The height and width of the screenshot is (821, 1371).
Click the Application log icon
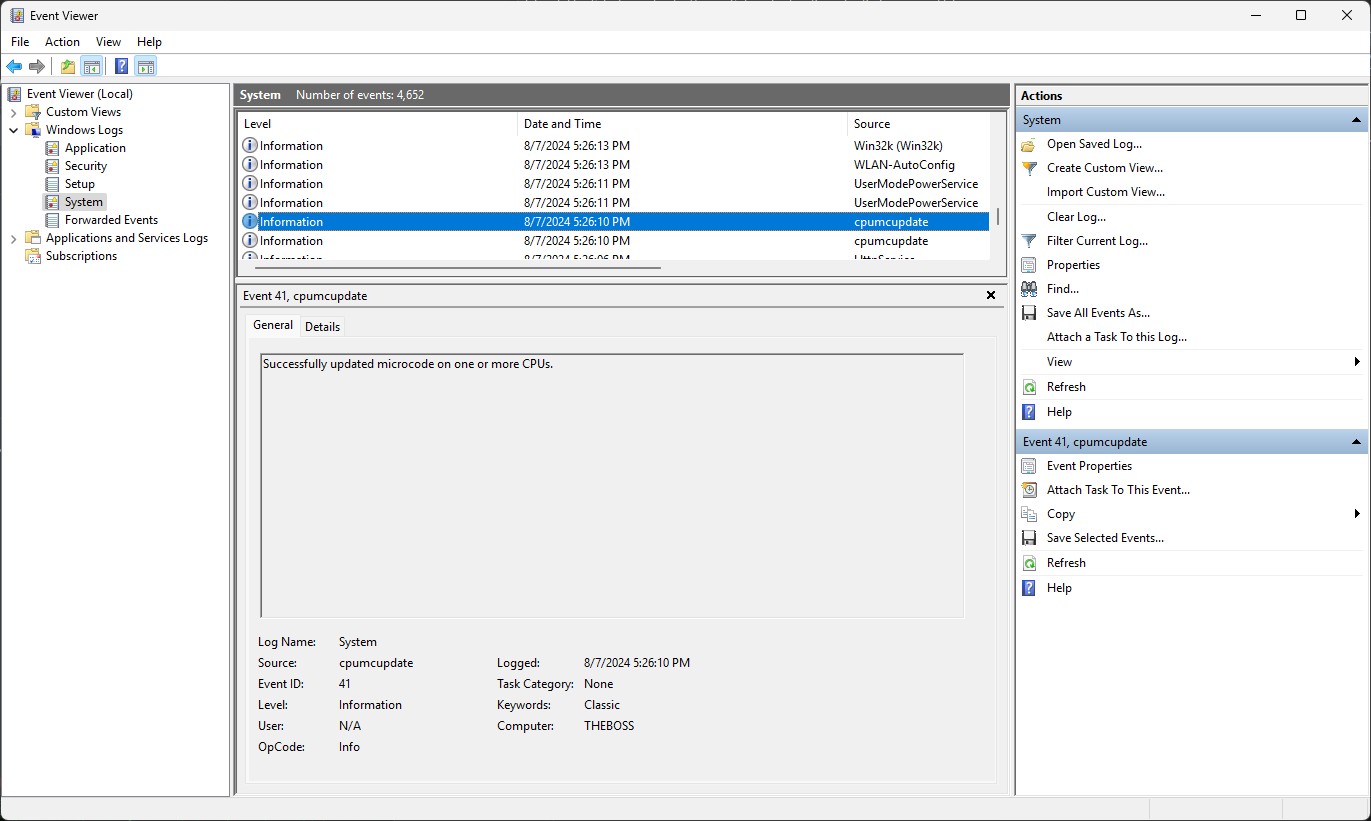pos(53,148)
